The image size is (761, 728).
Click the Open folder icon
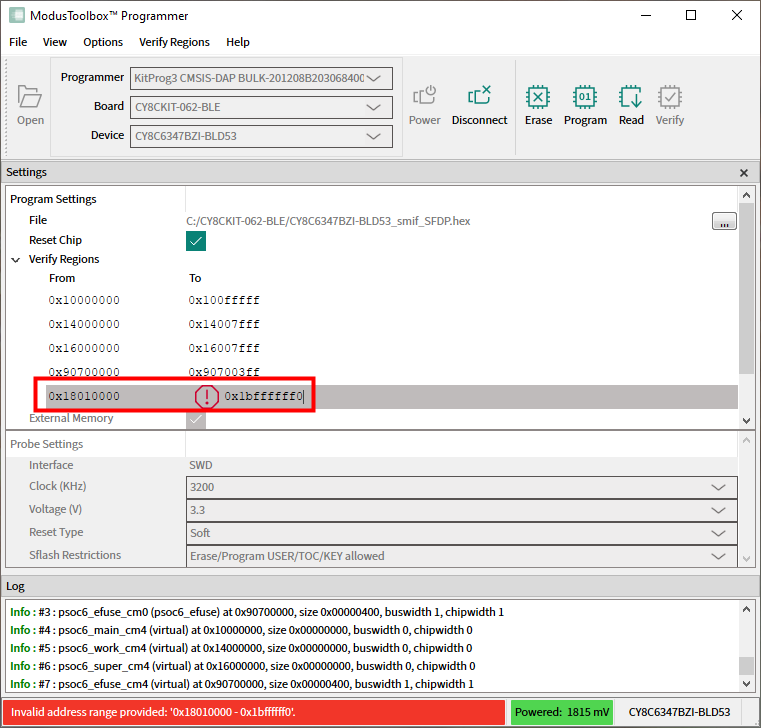(x=30, y=97)
